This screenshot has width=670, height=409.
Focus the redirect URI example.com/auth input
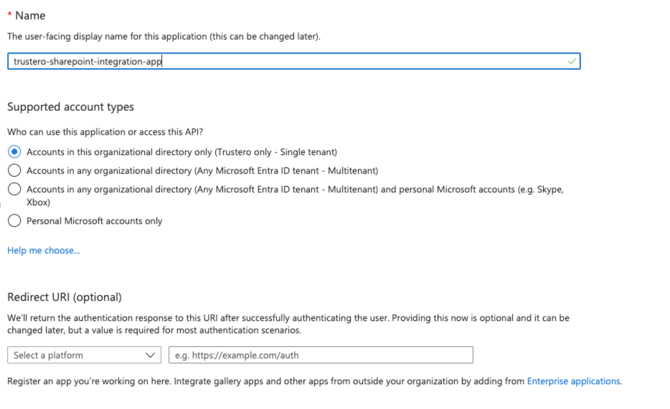320,355
